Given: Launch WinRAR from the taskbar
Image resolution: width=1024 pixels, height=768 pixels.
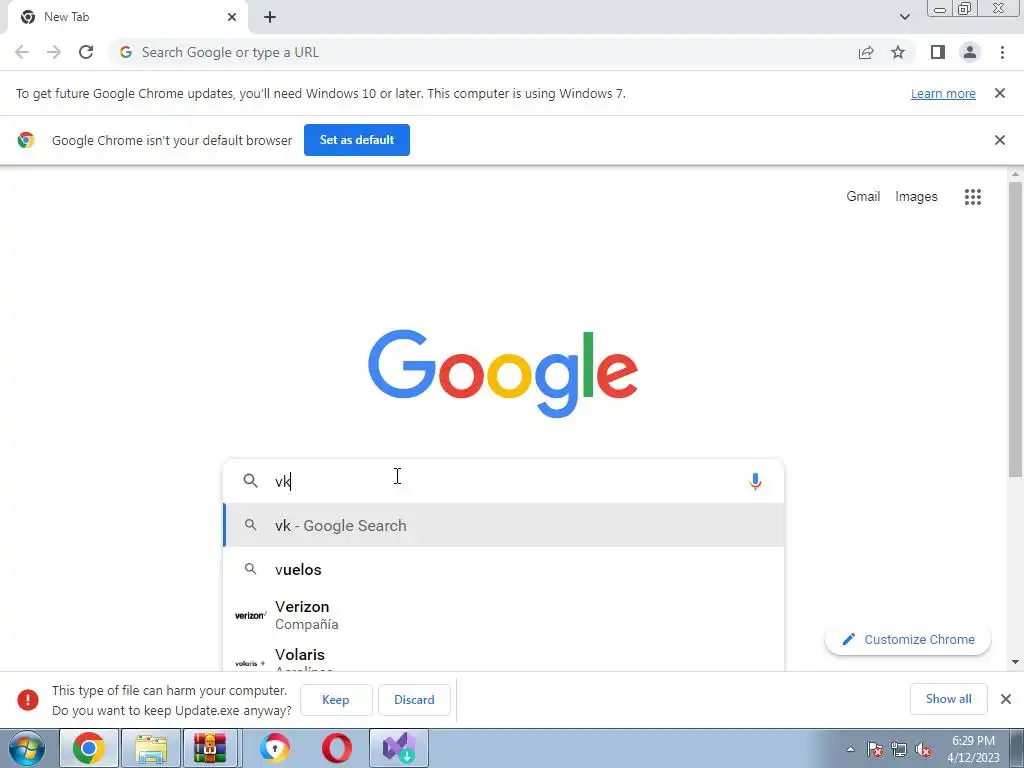Looking at the screenshot, I should click(210, 748).
